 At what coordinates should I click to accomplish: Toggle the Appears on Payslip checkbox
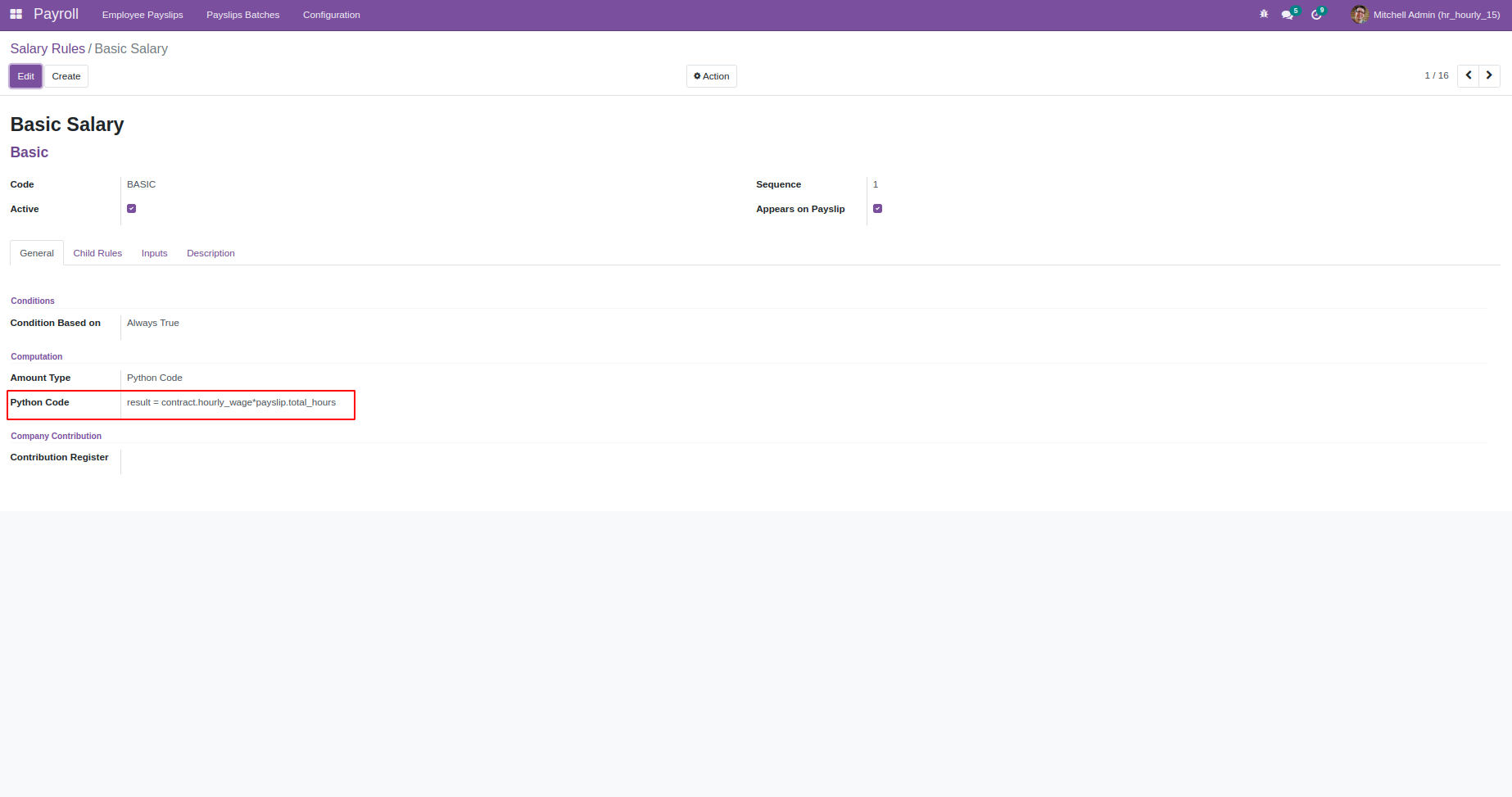[x=877, y=209]
